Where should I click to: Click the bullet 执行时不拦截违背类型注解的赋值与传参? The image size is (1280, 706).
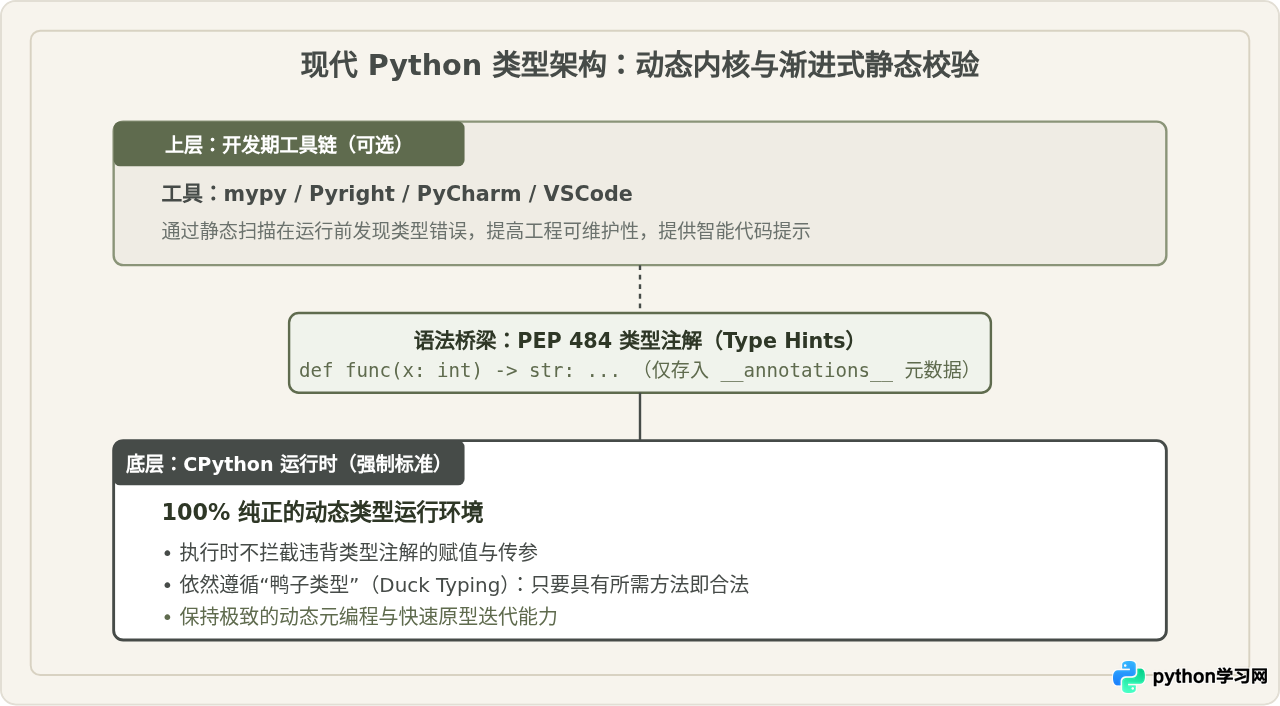point(351,552)
